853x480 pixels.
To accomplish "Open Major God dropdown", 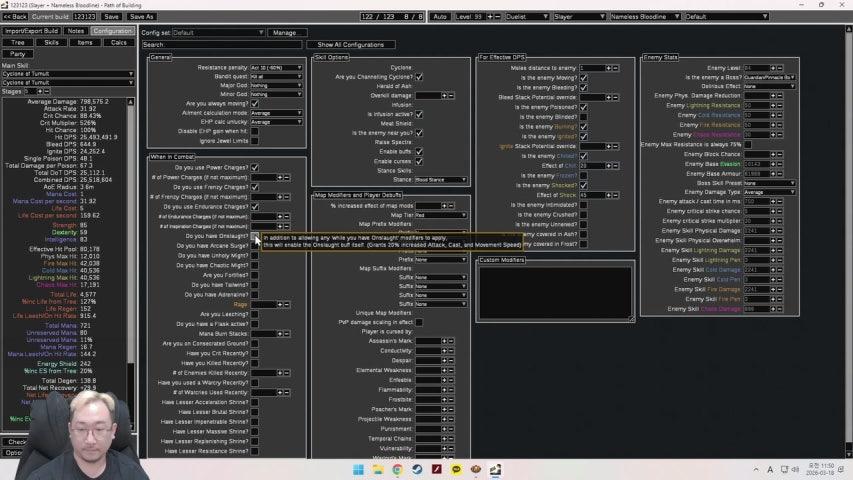I will 276,85.
